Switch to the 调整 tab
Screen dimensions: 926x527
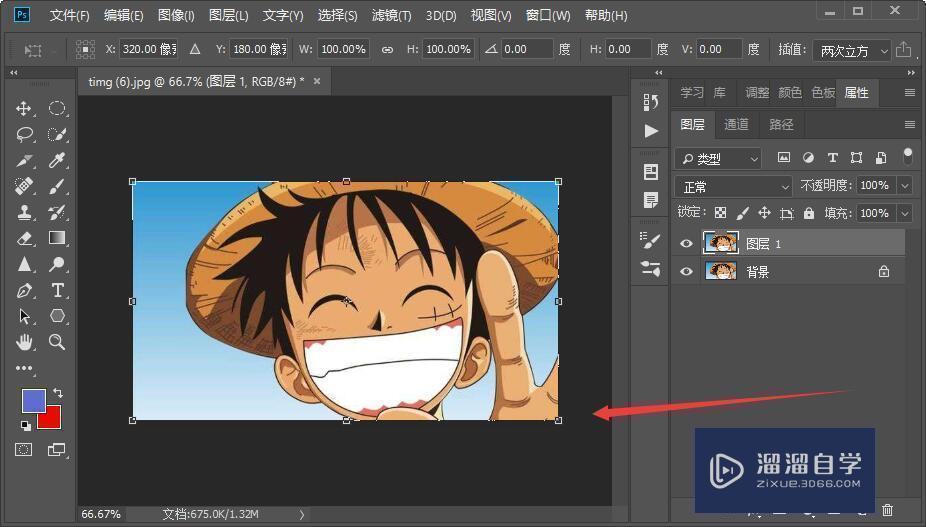click(x=757, y=93)
